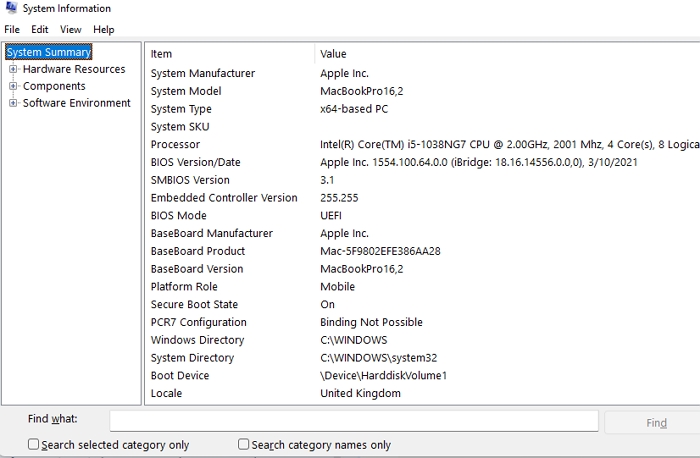
Task: Tick Search category names only checkbox
Action: click(243, 444)
